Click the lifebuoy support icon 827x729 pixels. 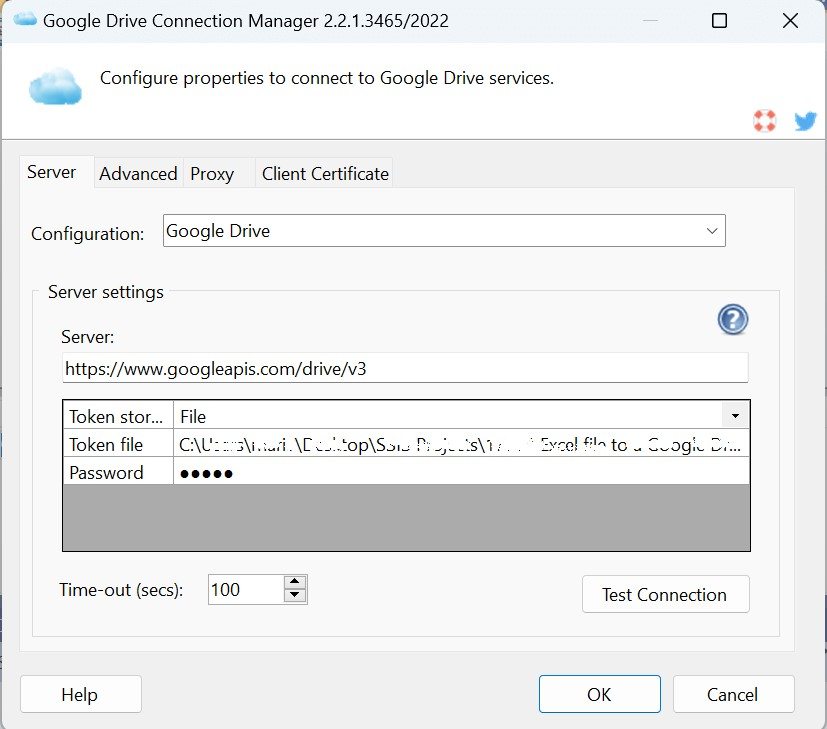tap(764, 120)
